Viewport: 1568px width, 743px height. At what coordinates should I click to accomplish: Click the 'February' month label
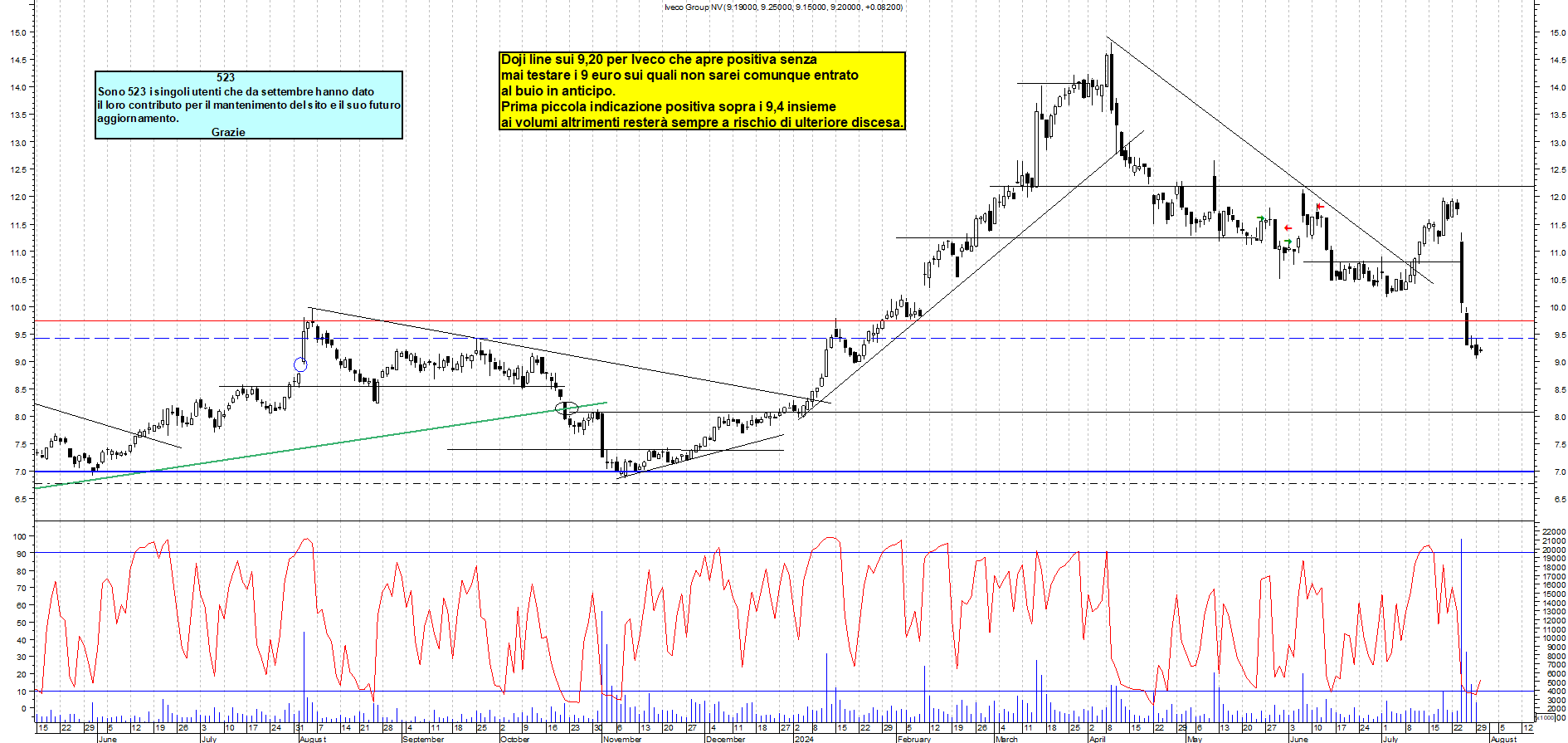[915, 739]
